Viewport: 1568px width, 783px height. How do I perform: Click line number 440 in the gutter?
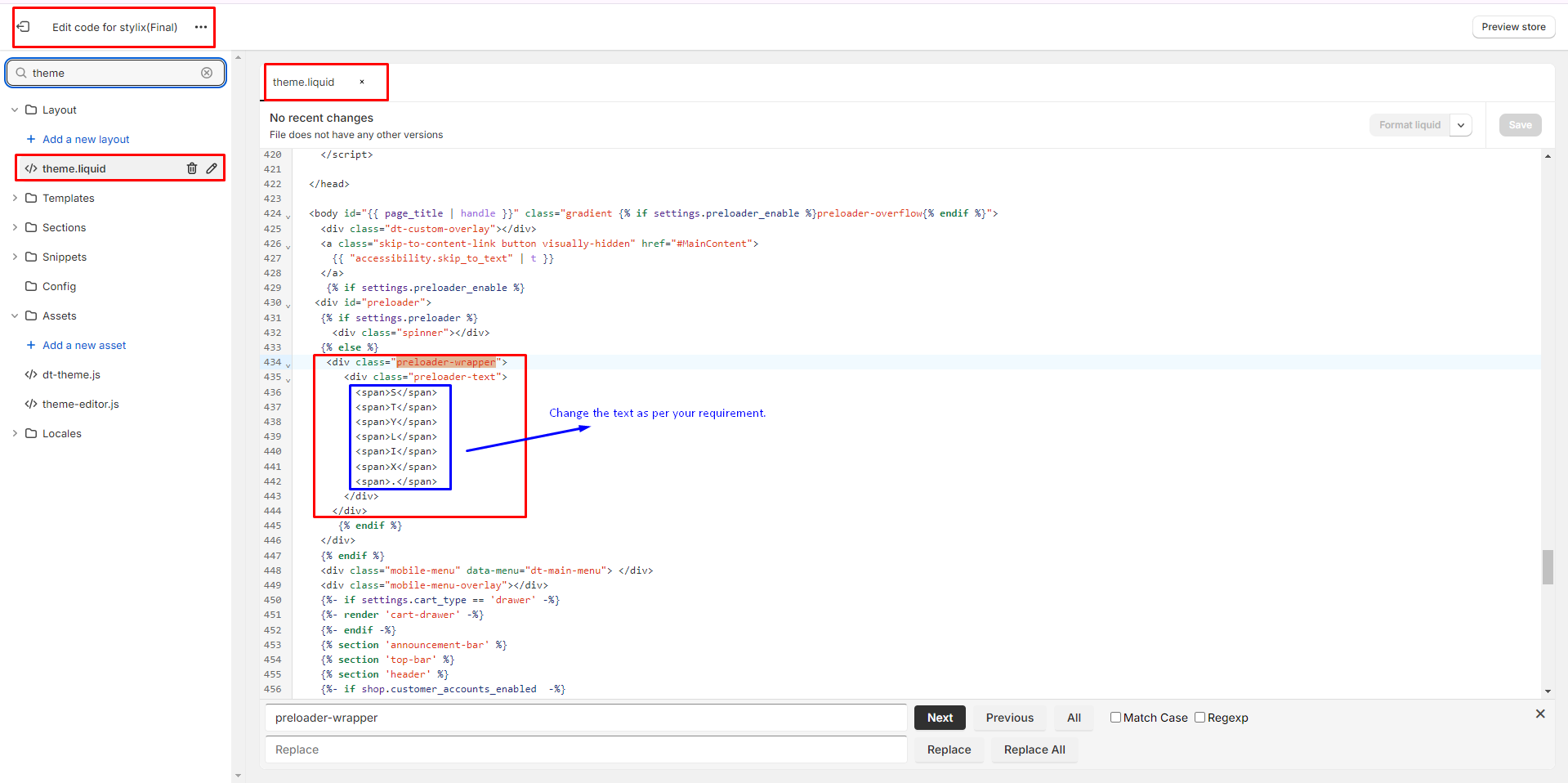click(272, 451)
